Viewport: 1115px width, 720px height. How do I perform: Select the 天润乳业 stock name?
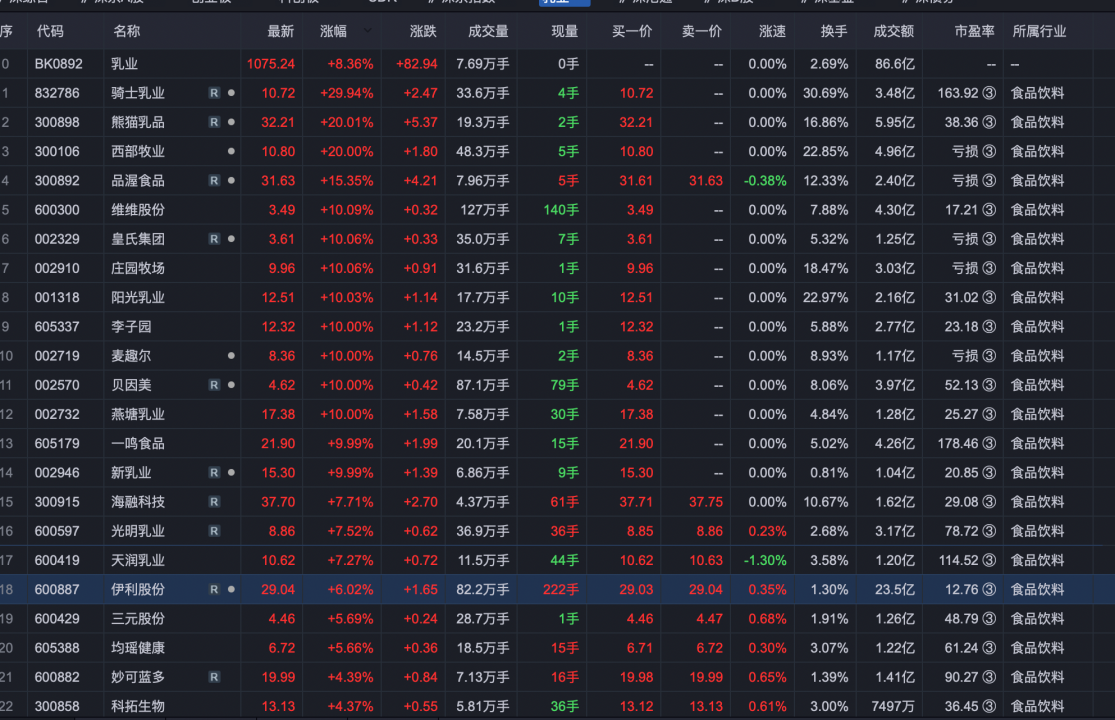tap(138, 560)
